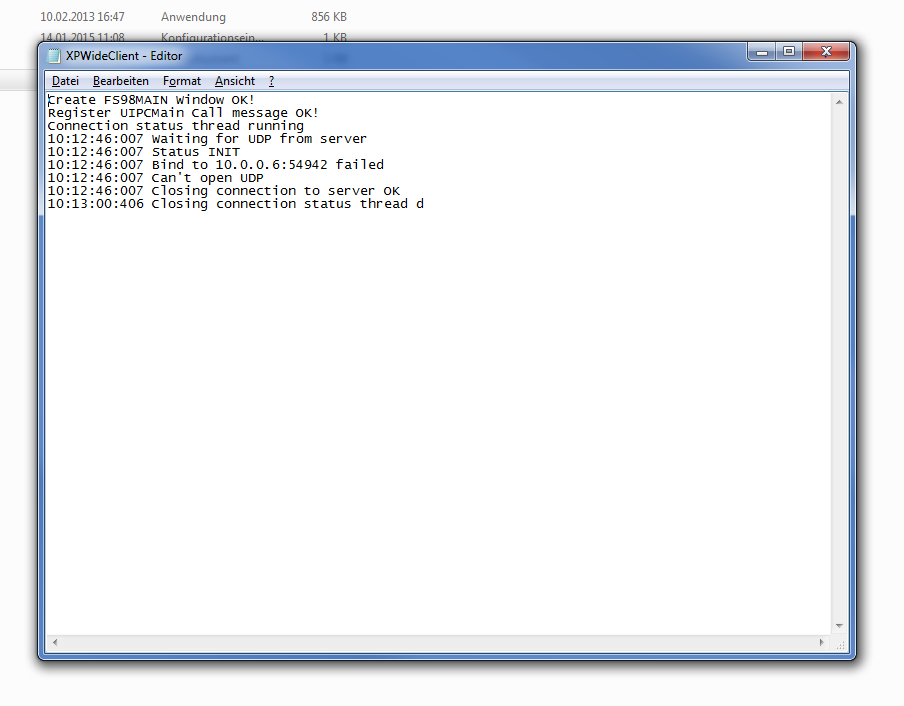Minimize the XPWideClient Editor window
Screen dimensions: 904x706
point(761,51)
